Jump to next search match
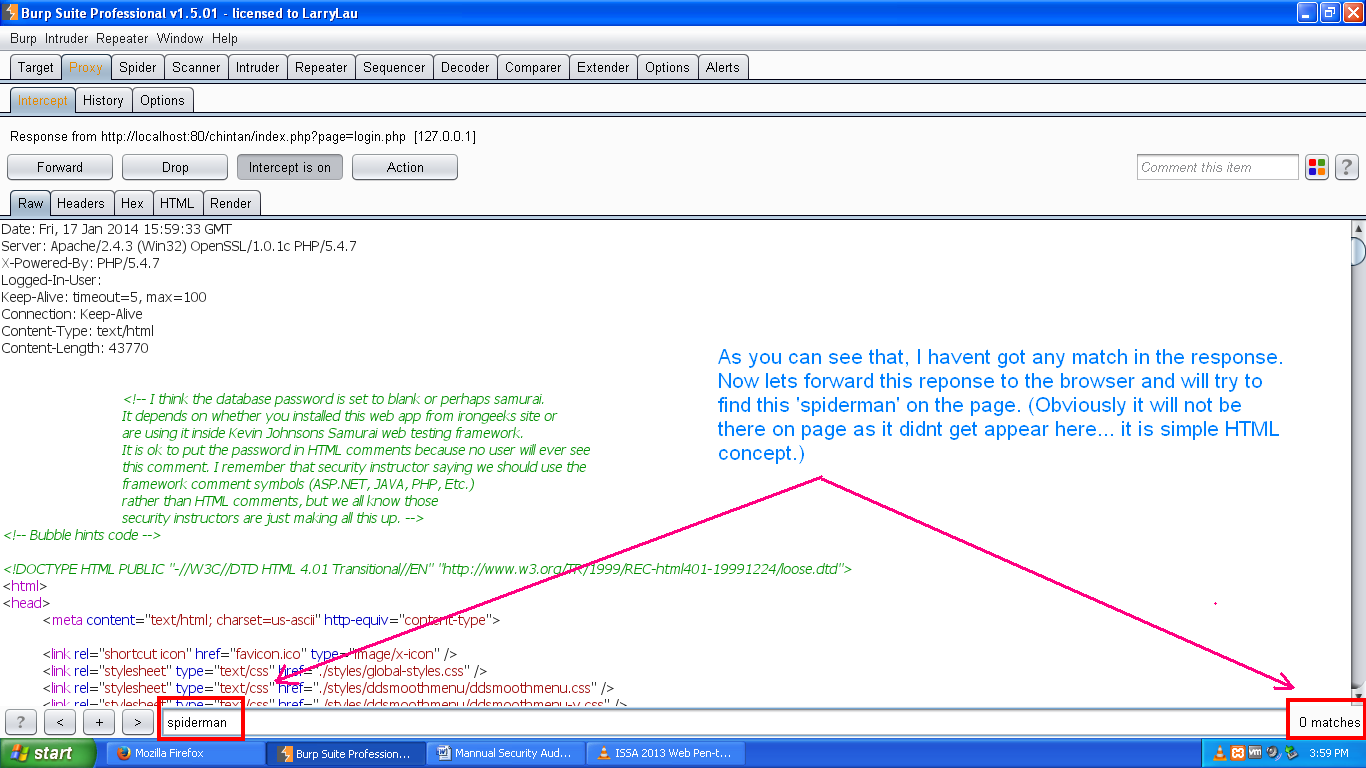Viewport: 1366px width, 768px height. tap(138, 722)
